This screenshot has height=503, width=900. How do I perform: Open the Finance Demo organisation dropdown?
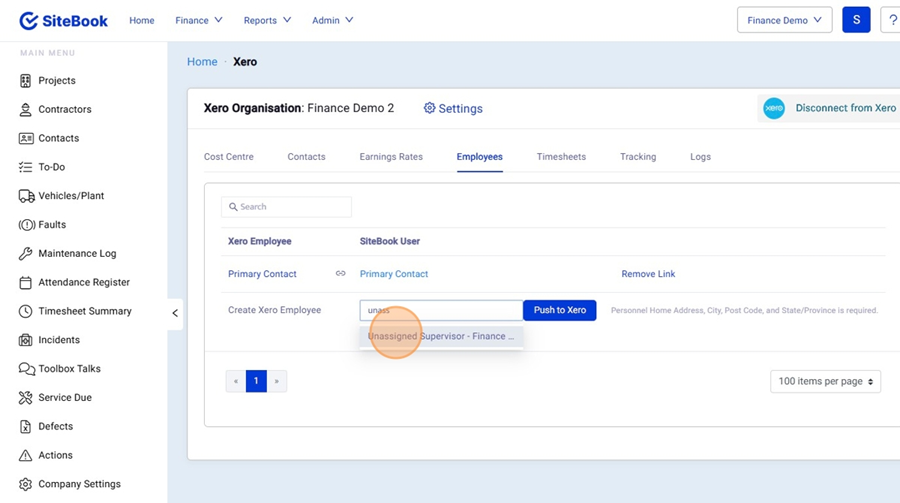784,20
